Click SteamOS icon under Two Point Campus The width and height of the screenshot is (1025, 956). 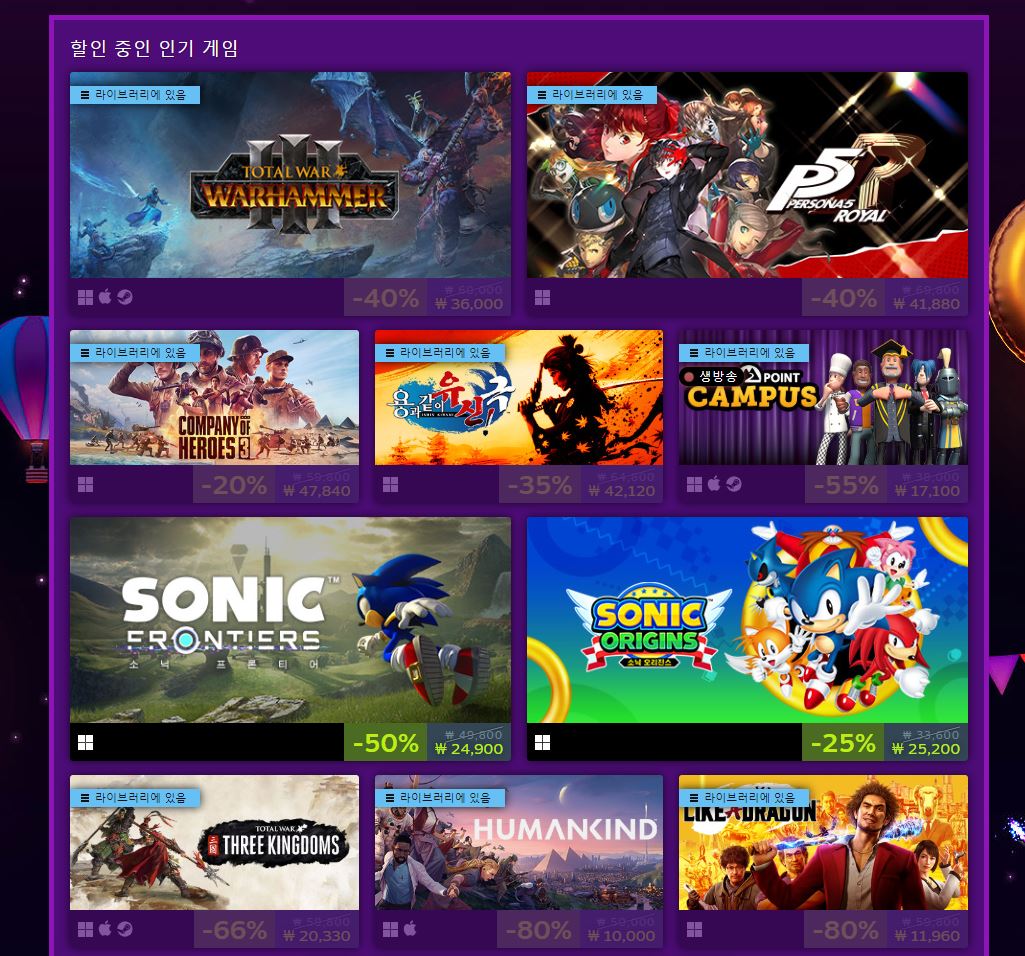pos(733,485)
